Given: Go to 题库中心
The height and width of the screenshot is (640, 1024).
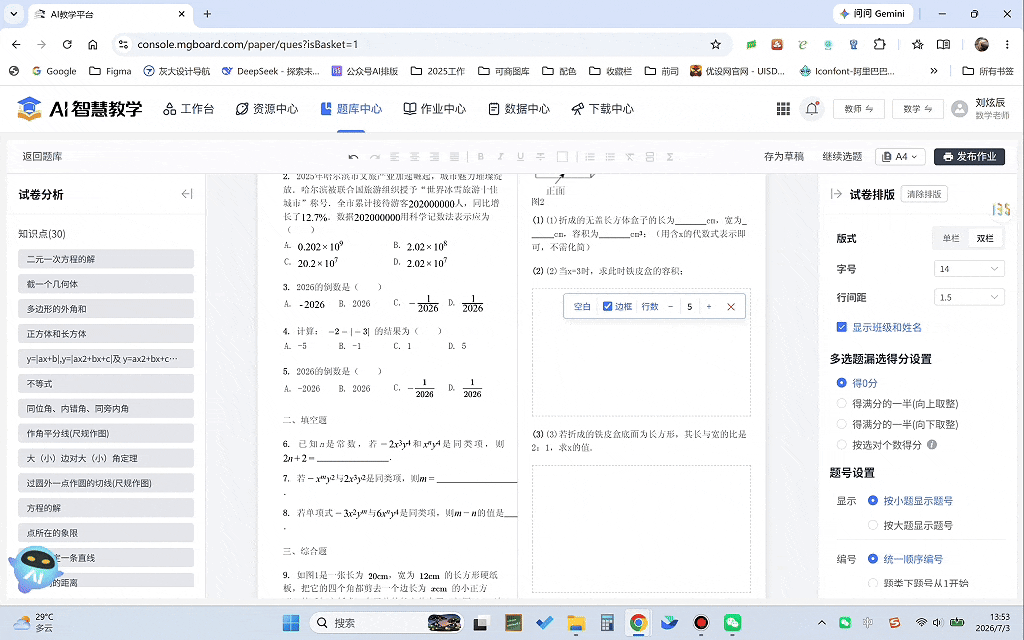Looking at the screenshot, I should pos(351,109).
